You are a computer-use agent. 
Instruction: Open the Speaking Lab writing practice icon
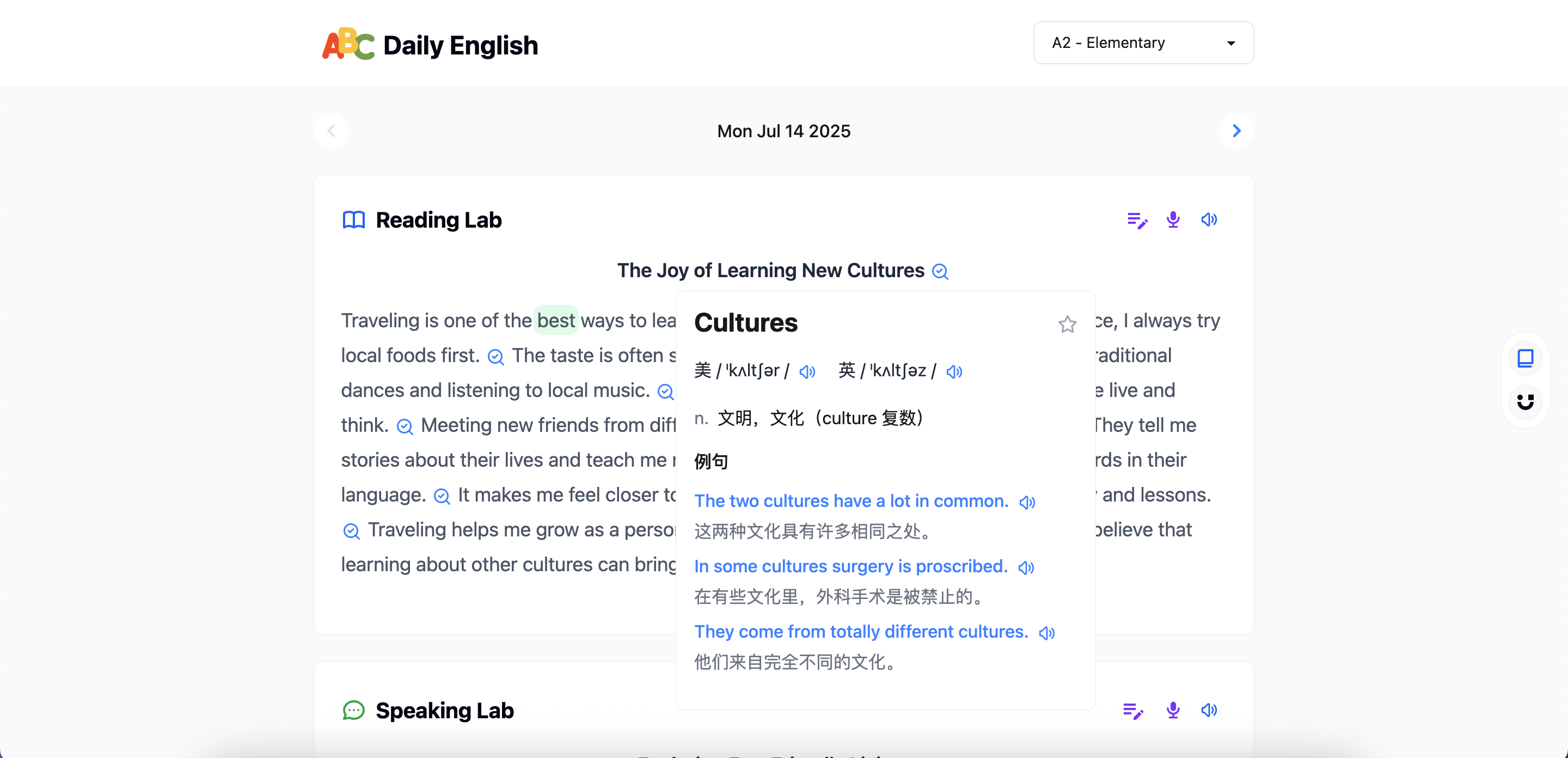(1133, 711)
